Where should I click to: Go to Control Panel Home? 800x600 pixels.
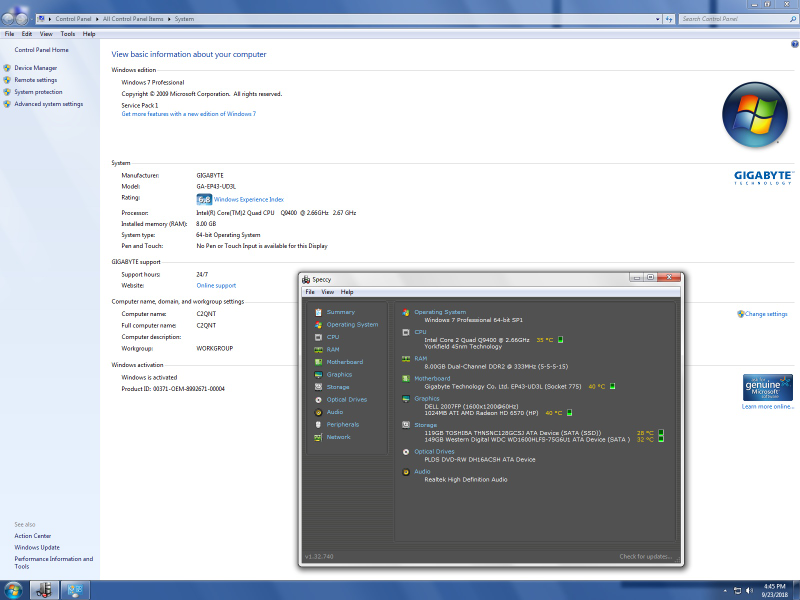coord(41,50)
